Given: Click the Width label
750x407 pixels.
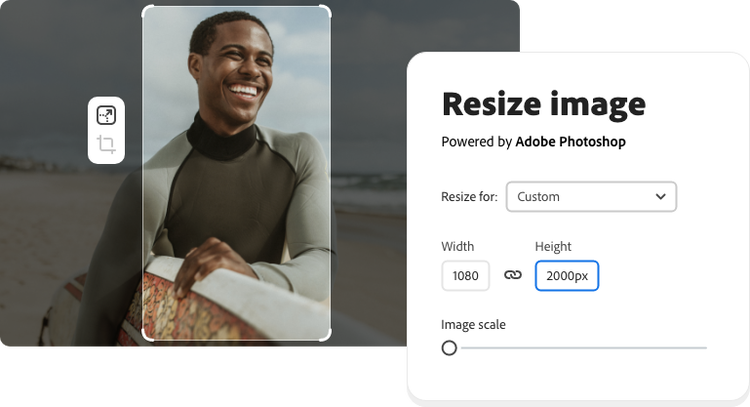Looking at the screenshot, I should pyautogui.click(x=458, y=246).
